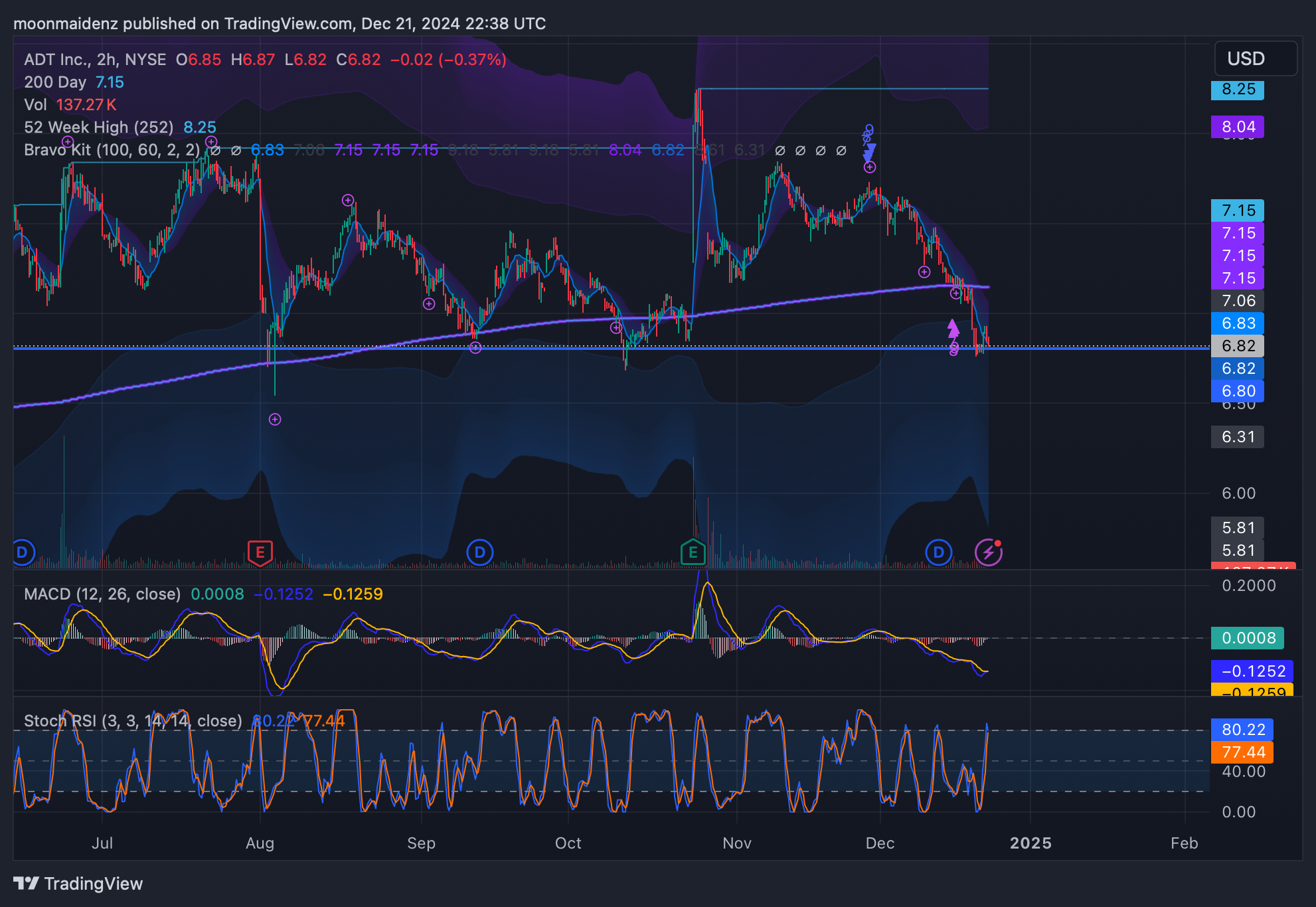Screen dimensions: 1316x907
Task: Click the Jul label on the time axis
Action: [x=102, y=843]
